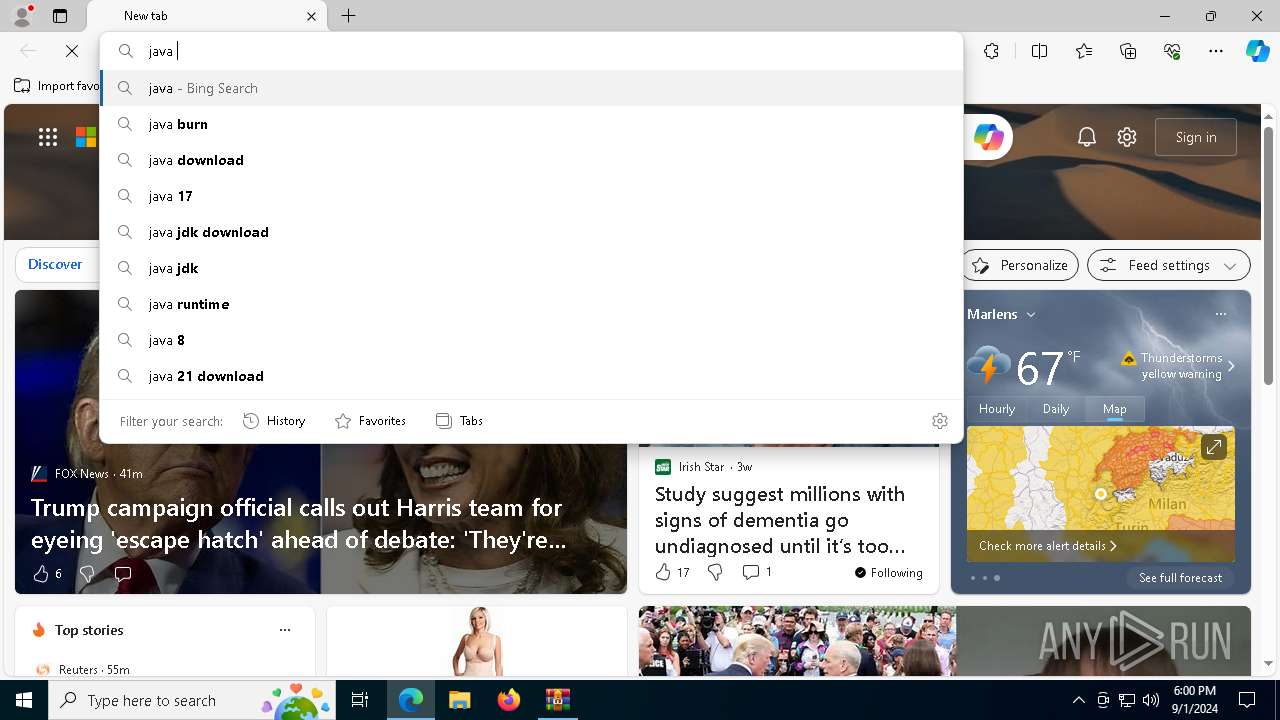Open the Favorites star toolbar icon
This screenshot has height=720, width=1280.
point(1084,51)
